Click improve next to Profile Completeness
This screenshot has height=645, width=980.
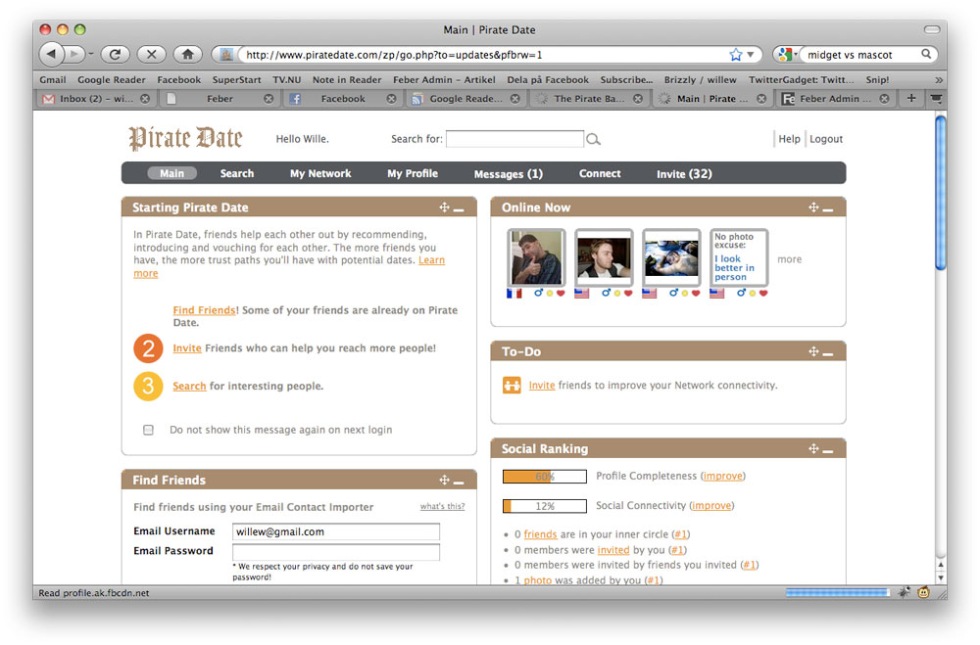pyautogui.click(x=723, y=476)
